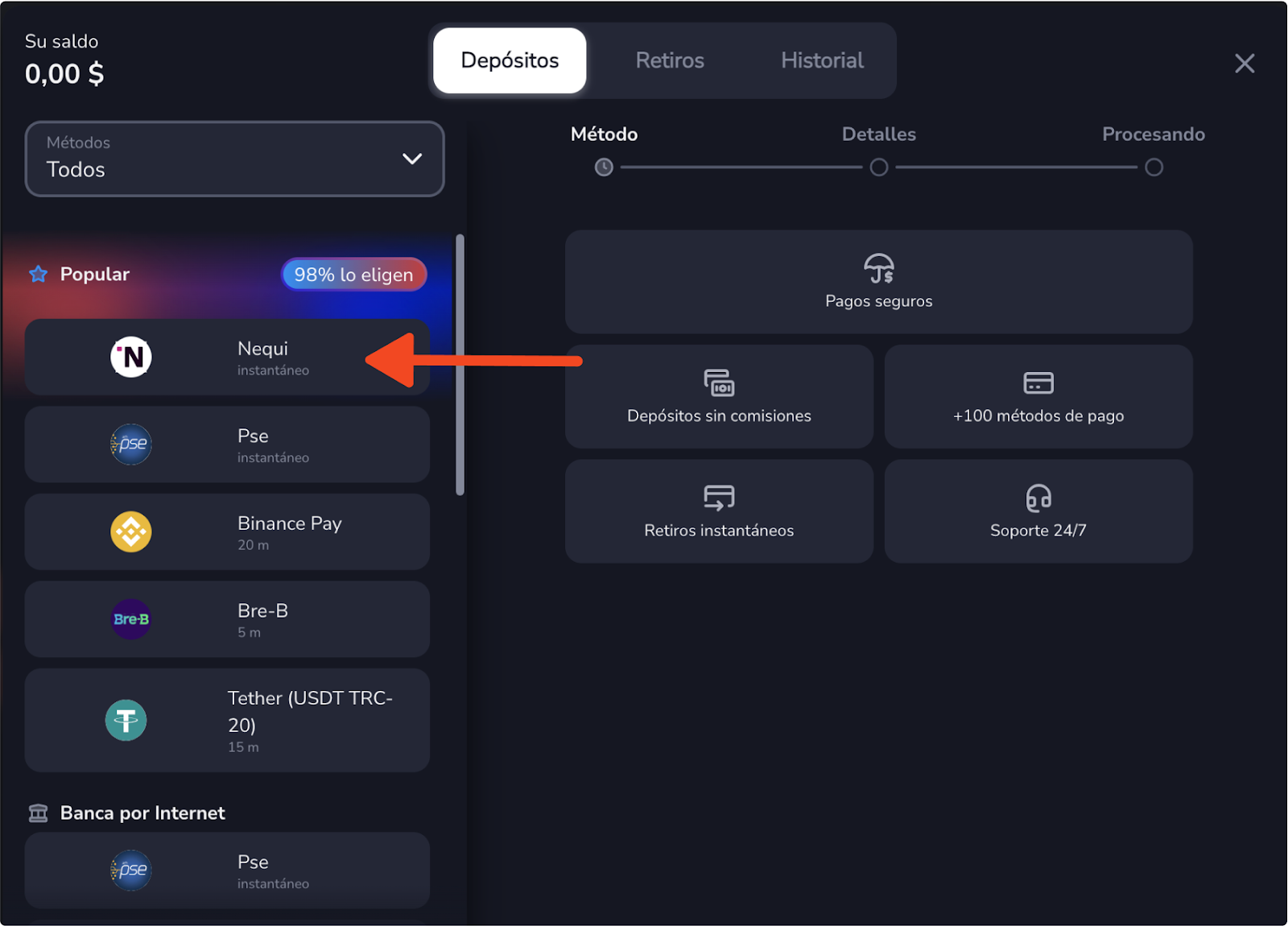
Task: Click the Retiros instantáneos icon
Action: pyautogui.click(x=719, y=498)
